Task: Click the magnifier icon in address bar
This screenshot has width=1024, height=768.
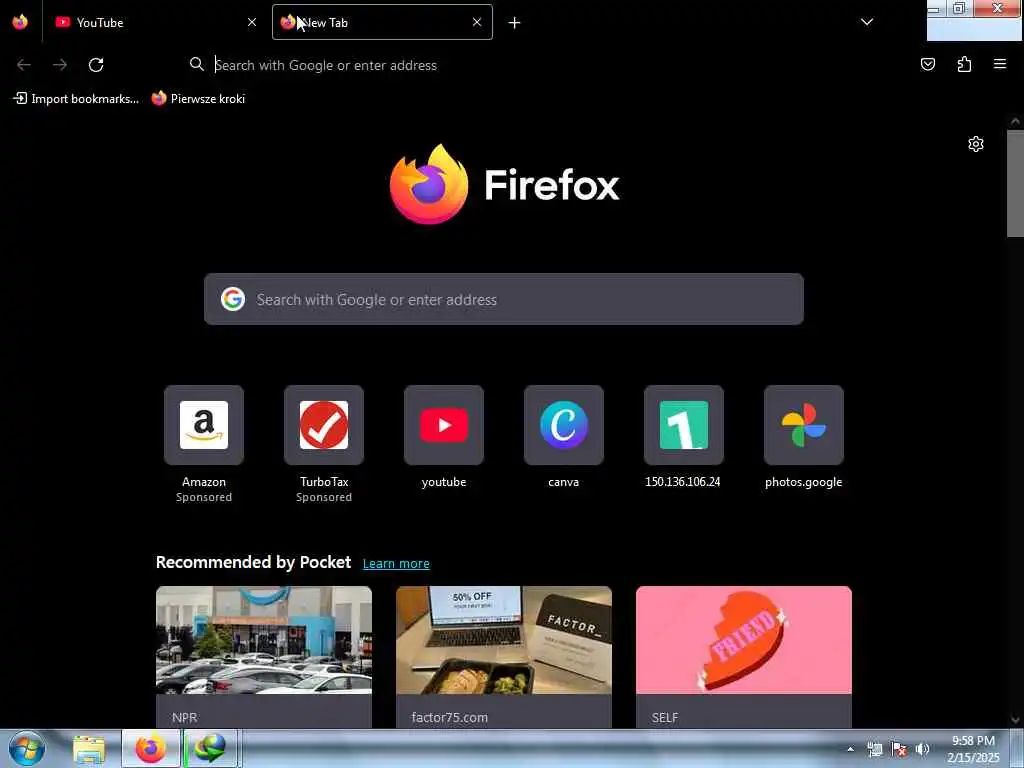Action: pyautogui.click(x=197, y=64)
